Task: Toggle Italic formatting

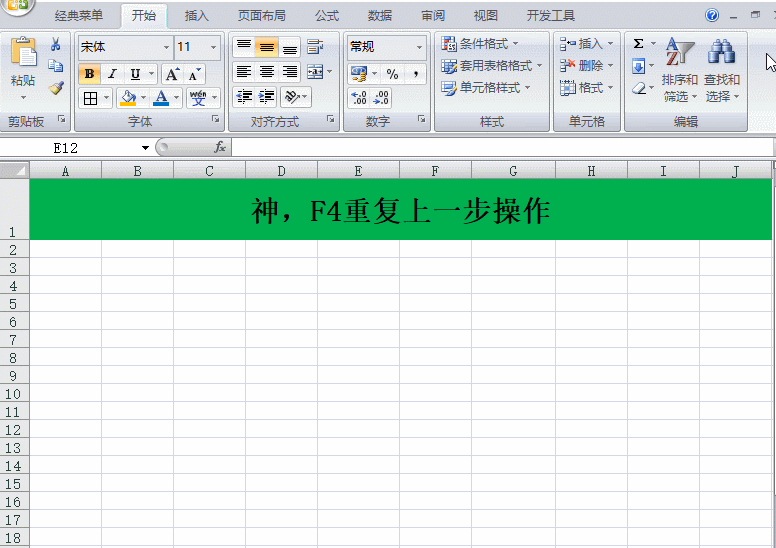Action: (x=112, y=74)
